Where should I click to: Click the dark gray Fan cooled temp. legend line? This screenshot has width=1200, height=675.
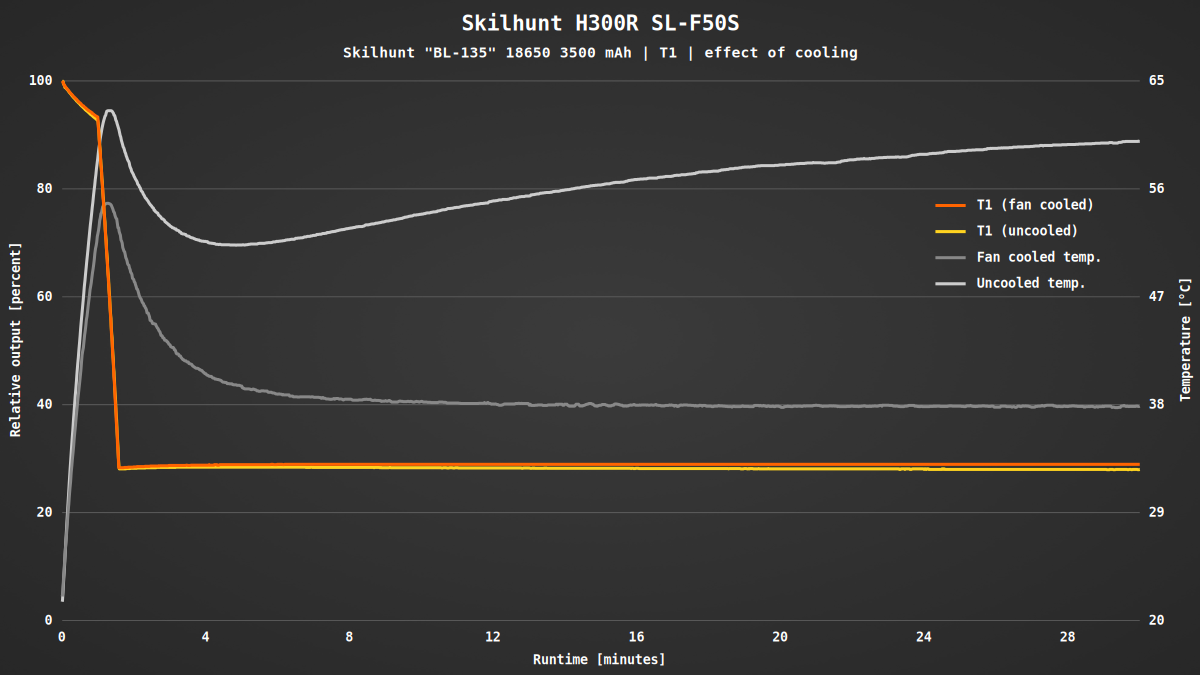point(950,257)
